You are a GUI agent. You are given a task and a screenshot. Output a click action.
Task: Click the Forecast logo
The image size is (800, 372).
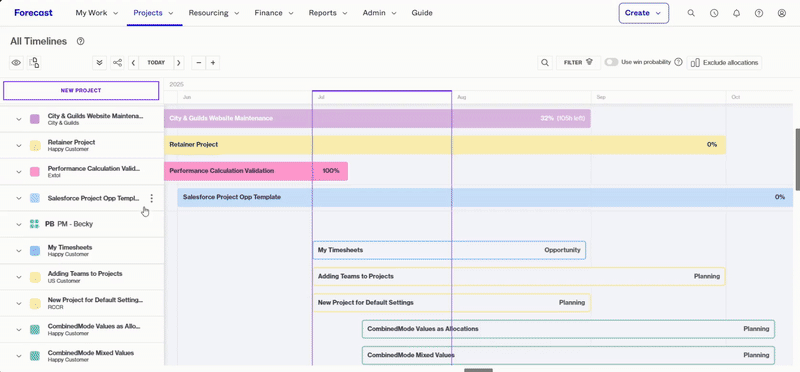coord(33,13)
